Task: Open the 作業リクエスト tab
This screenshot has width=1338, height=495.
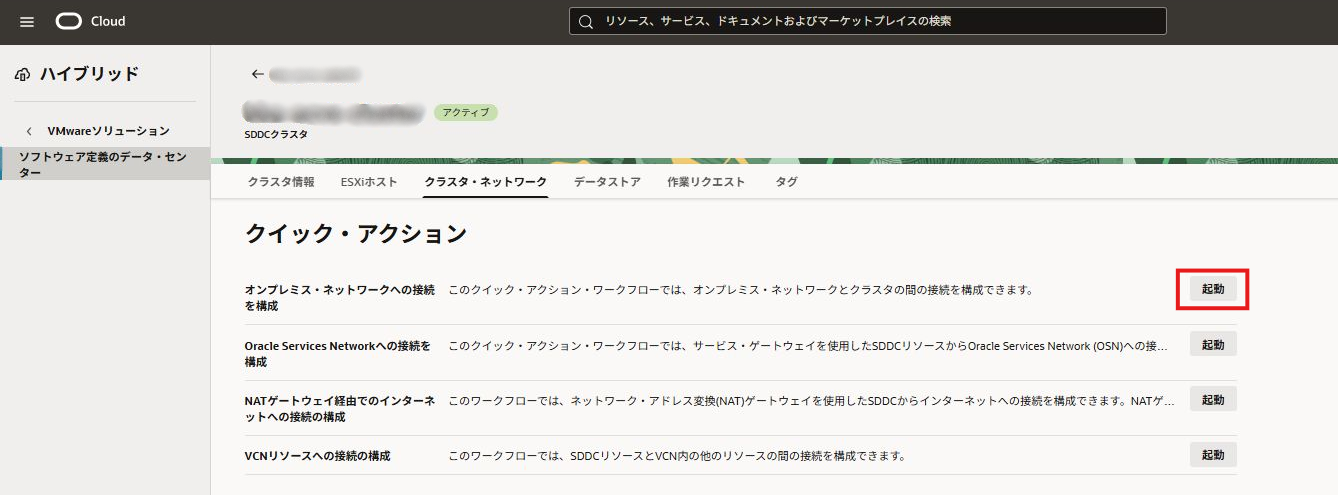Action: tap(706, 182)
